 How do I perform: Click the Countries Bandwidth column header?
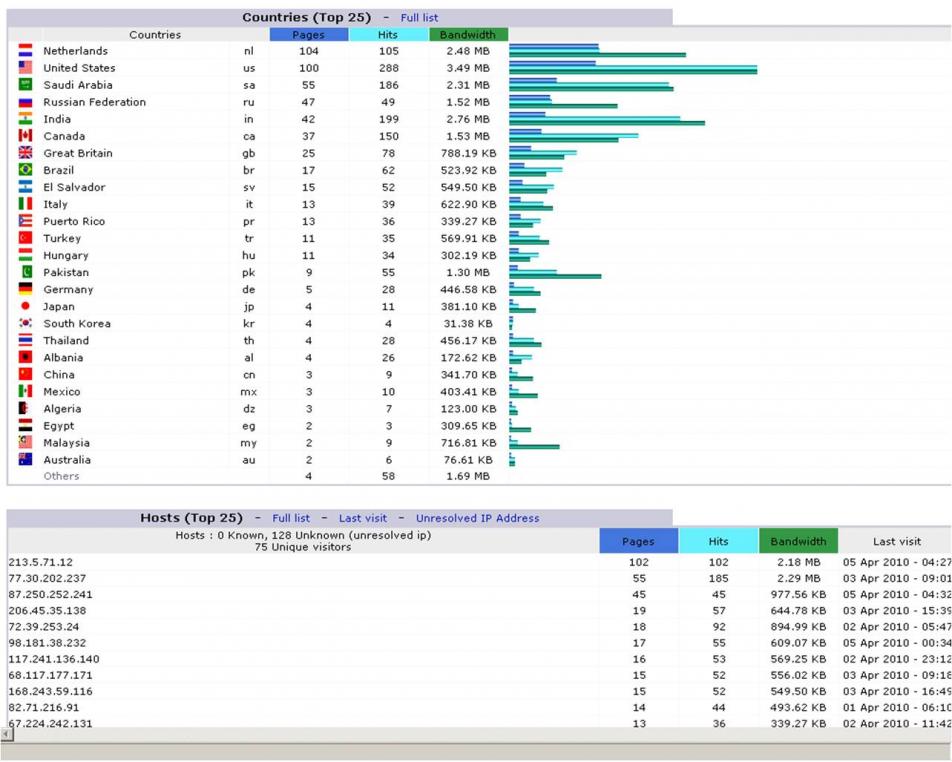(x=468, y=35)
